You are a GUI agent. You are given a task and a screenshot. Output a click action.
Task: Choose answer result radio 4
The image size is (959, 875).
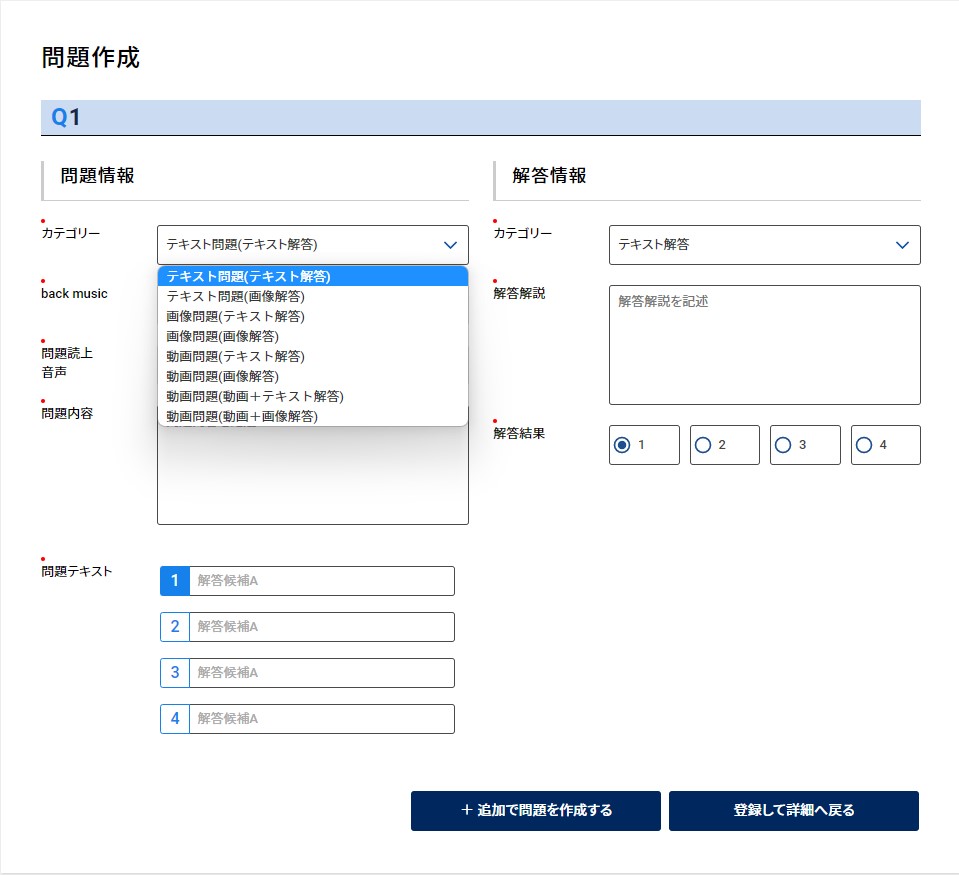pos(864,445)
